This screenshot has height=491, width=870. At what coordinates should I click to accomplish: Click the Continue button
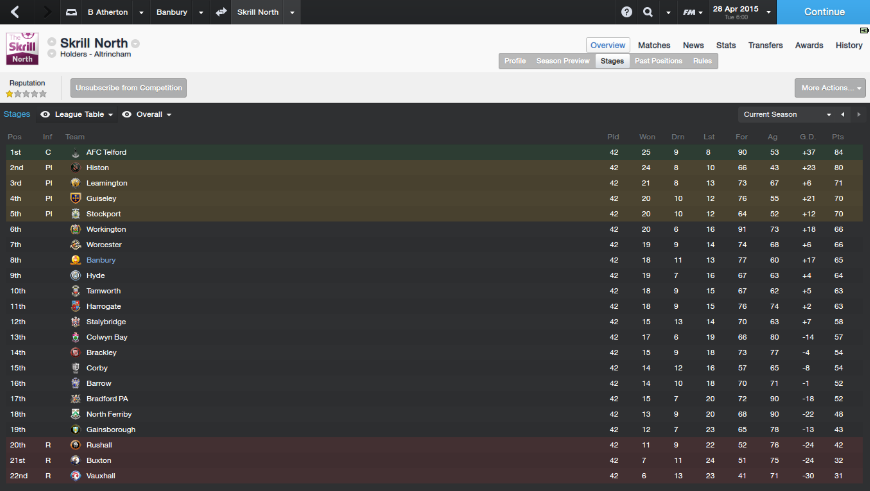[823, 12]
